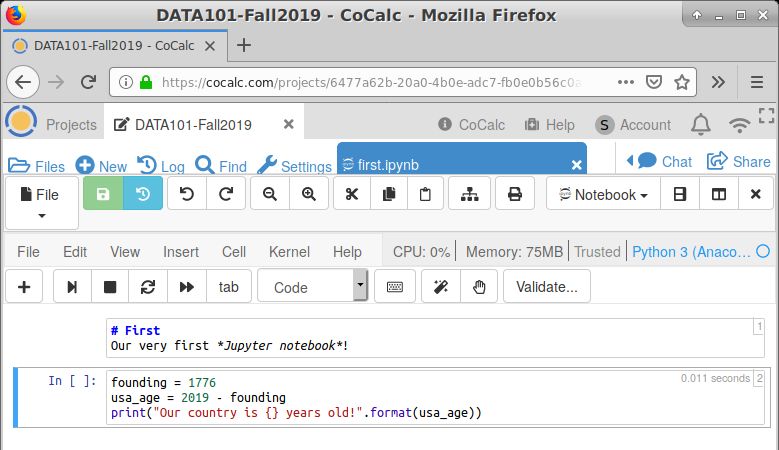The height and width of the screenshot is (450, 779).
Task: Run cell and select next
Action: point(72,287)
